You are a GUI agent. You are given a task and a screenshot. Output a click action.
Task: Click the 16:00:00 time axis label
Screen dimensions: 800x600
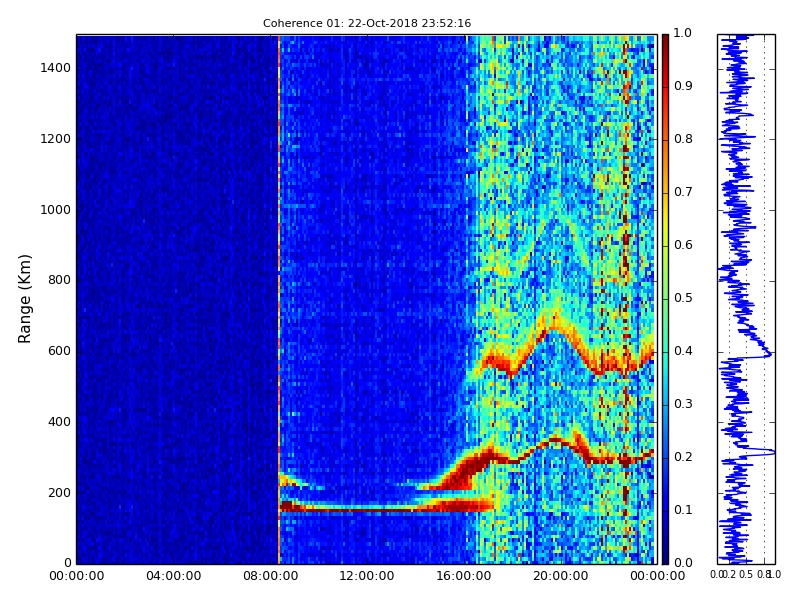pyautogui.click(x=464, y=576)
